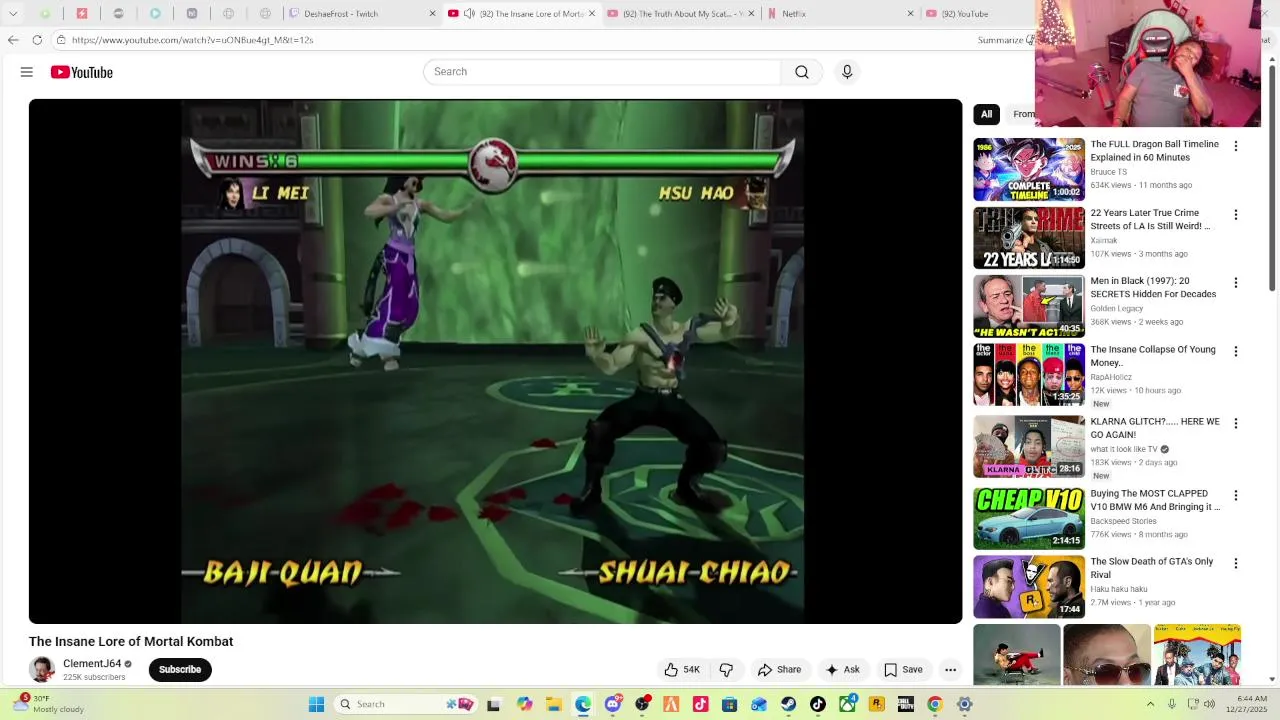Open File Explorer from the taskbar
Screen dimensions: 1280x720
coord(553,704)
